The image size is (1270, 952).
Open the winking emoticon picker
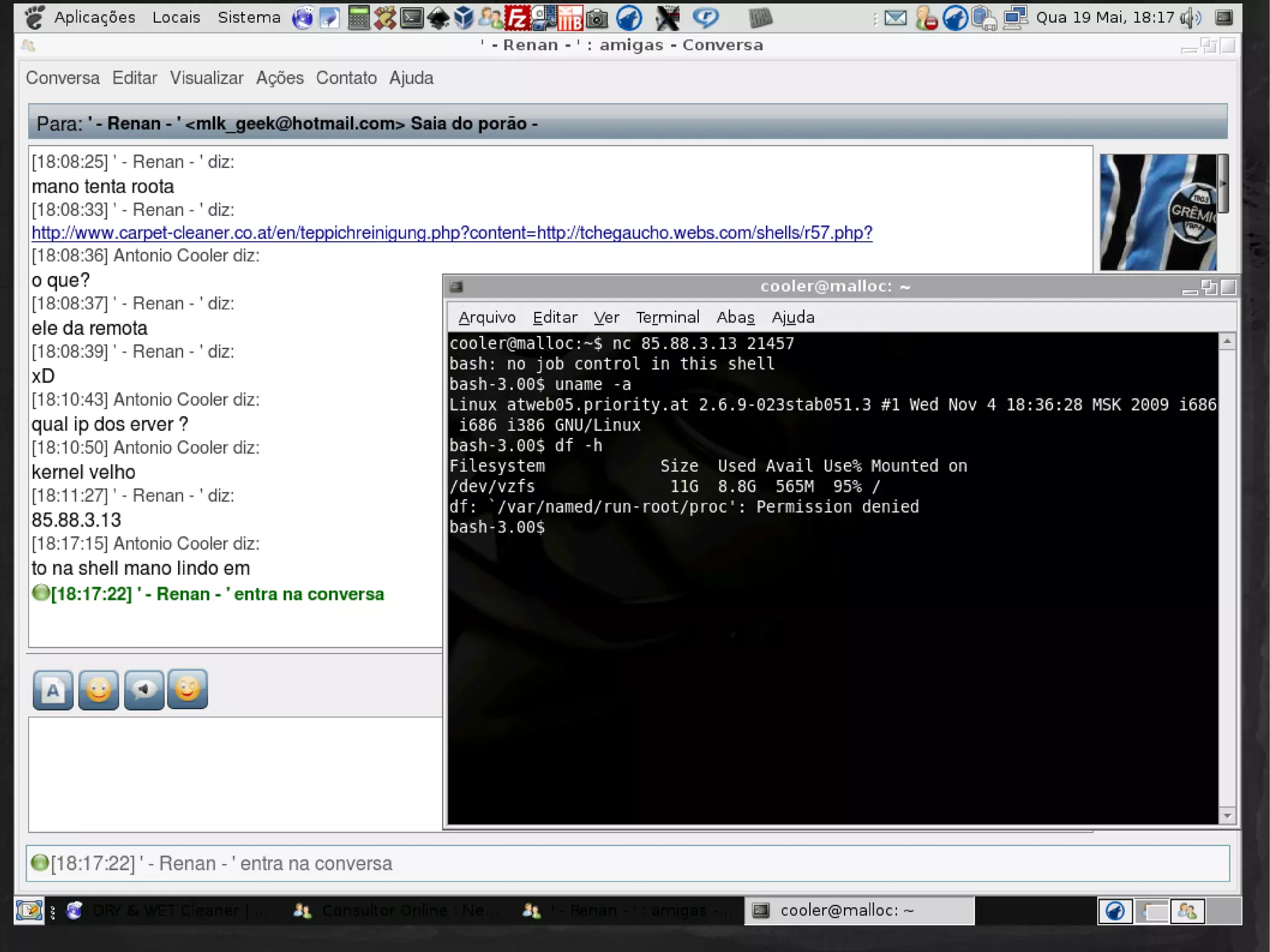click(188, 689)
